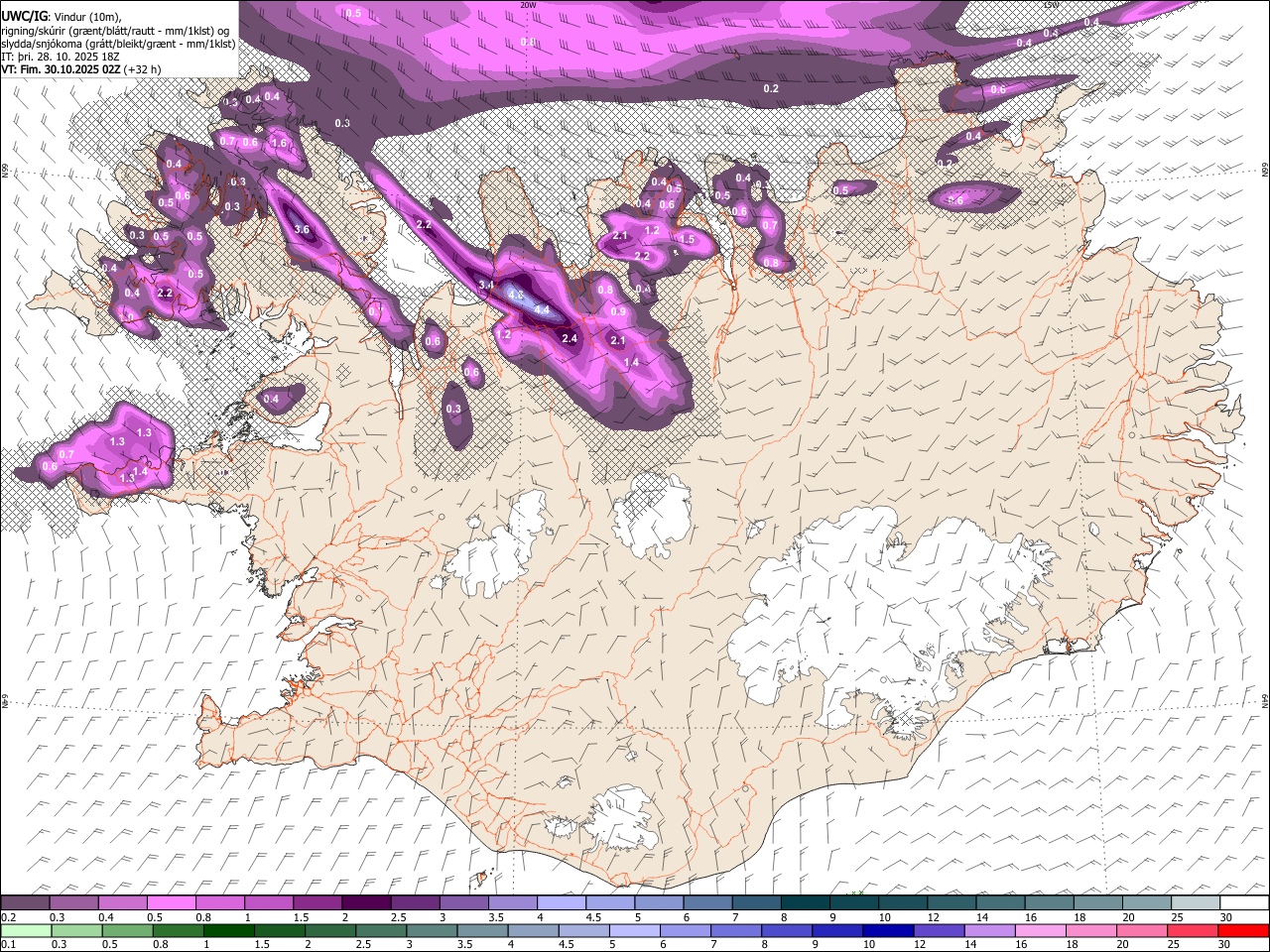1270x952 pixels.
Task: Click the '4.4' snowfall value on the map
Action: coord(542,310)
